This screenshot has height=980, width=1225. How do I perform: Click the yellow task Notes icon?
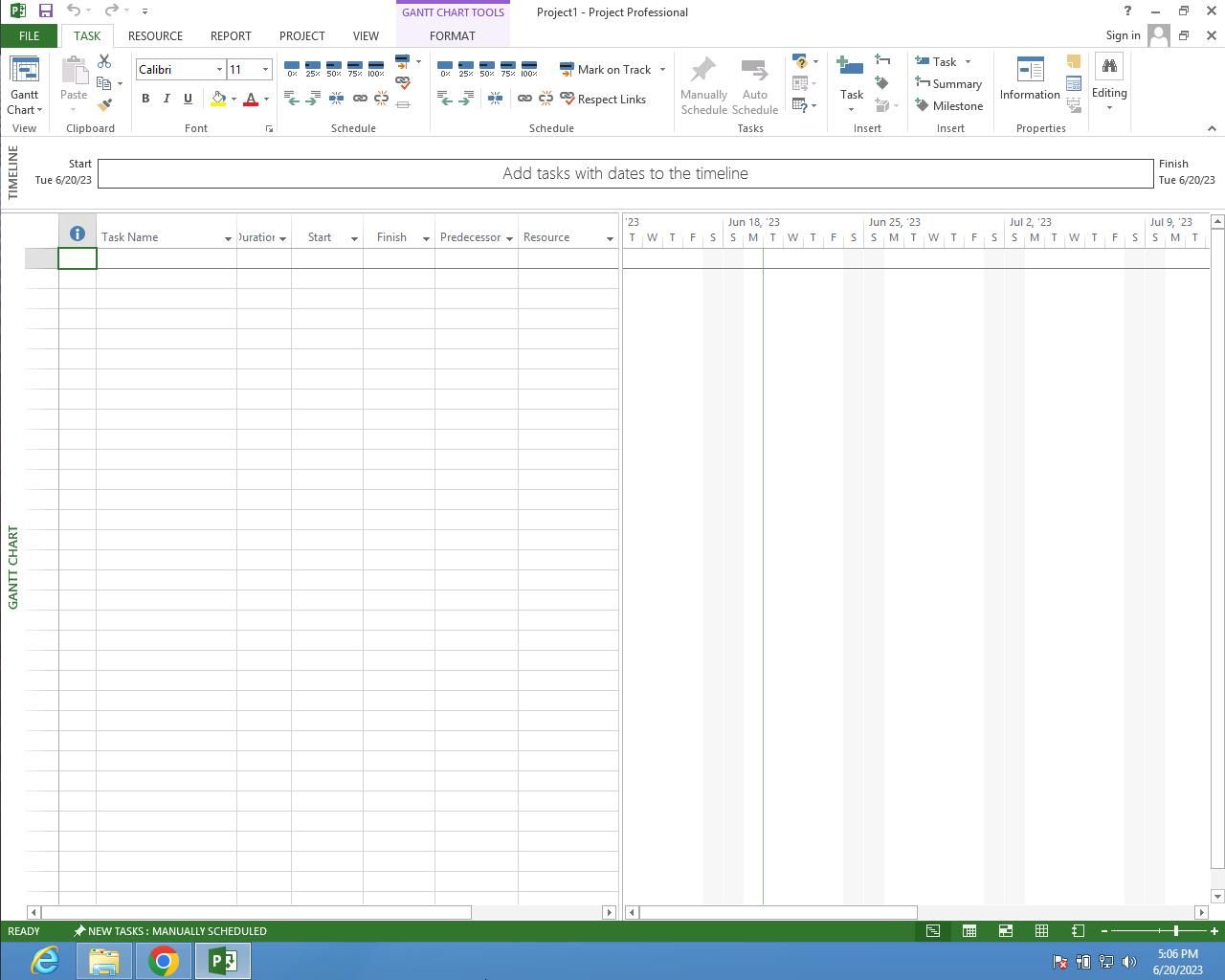click(1074, 62)
